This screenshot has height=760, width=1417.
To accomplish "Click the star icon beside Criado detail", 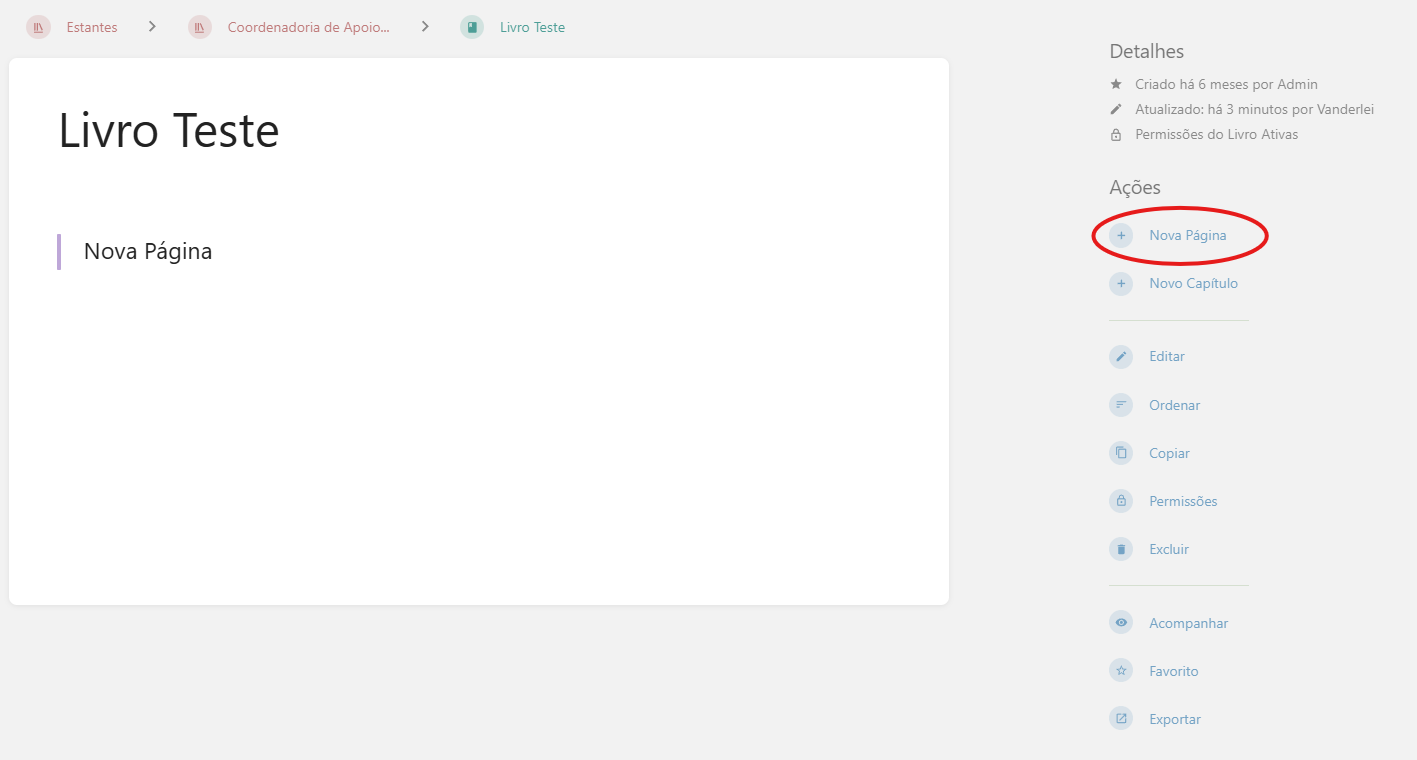I will click(1116, 84).
